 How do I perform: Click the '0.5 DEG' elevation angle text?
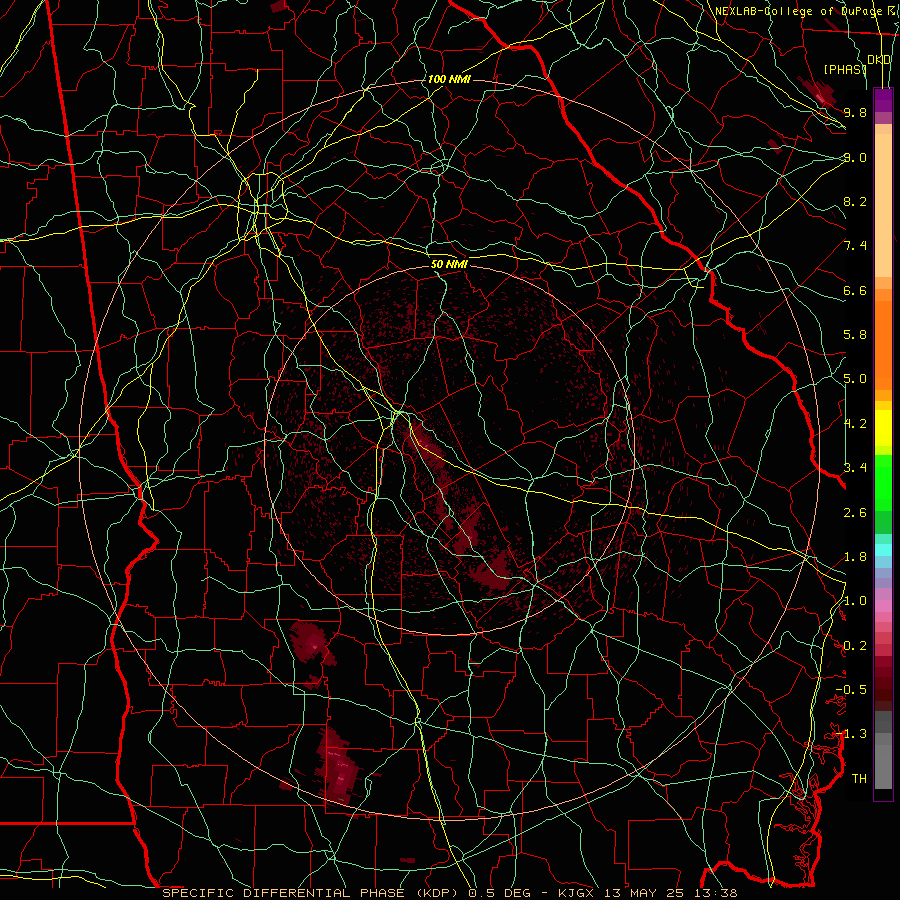coord(499,893)
